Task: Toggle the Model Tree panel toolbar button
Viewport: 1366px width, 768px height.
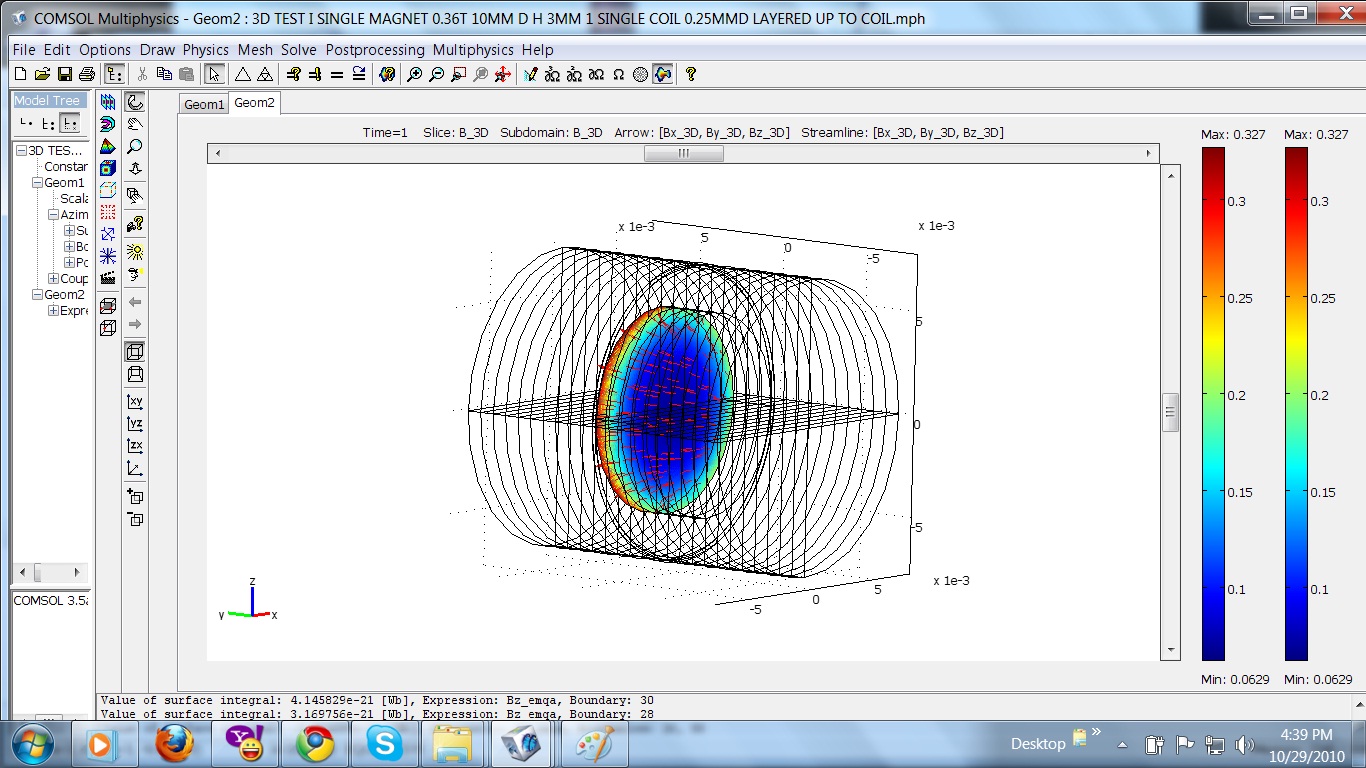Action: pyautogui.click(x=115, y=74)
